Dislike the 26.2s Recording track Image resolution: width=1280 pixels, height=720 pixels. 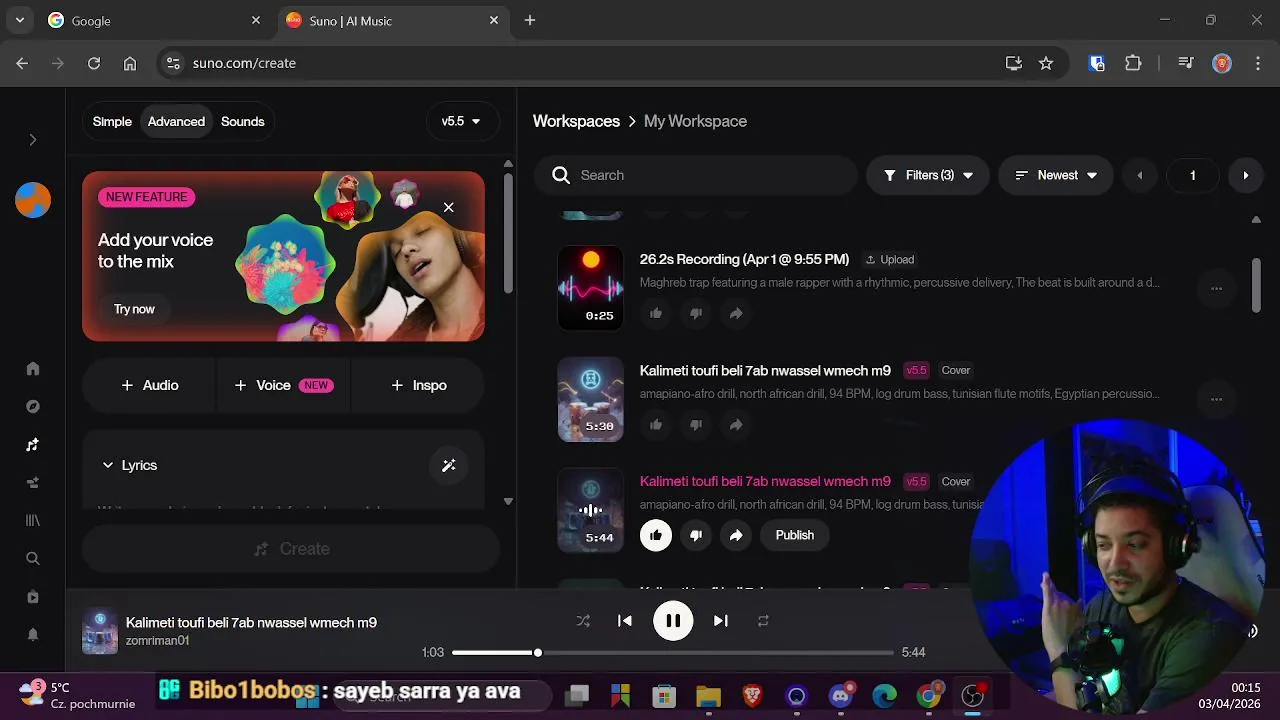[x=696, y=314]
